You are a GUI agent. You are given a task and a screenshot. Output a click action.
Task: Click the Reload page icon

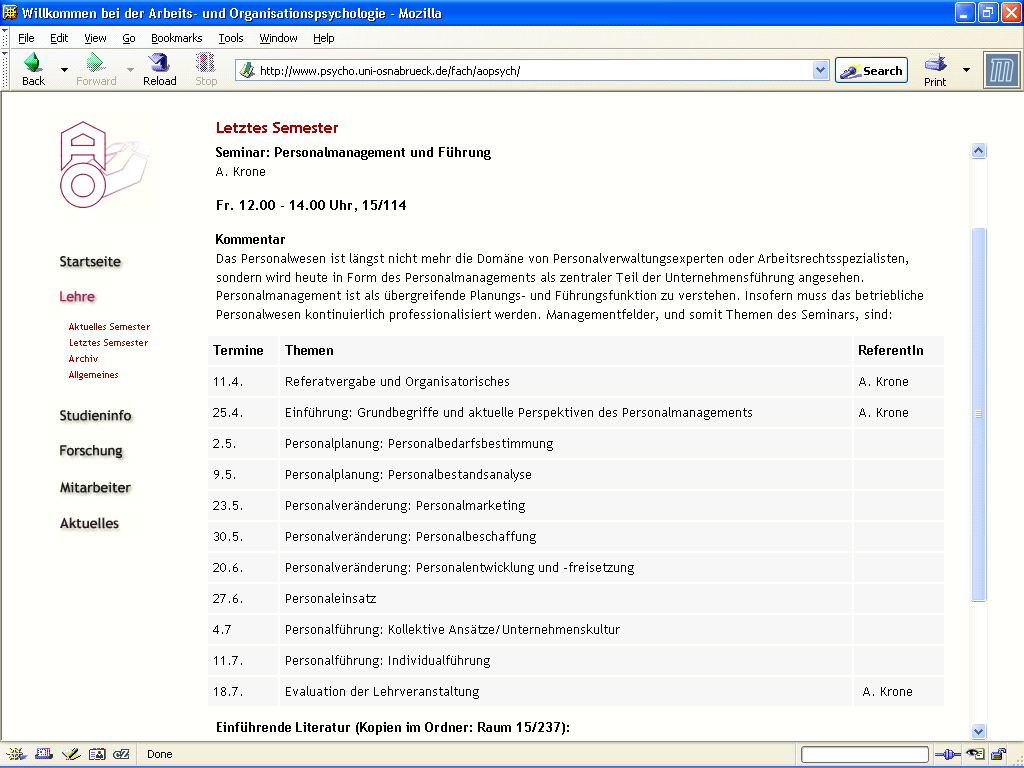pyautogui.click(x=159, y=69)
